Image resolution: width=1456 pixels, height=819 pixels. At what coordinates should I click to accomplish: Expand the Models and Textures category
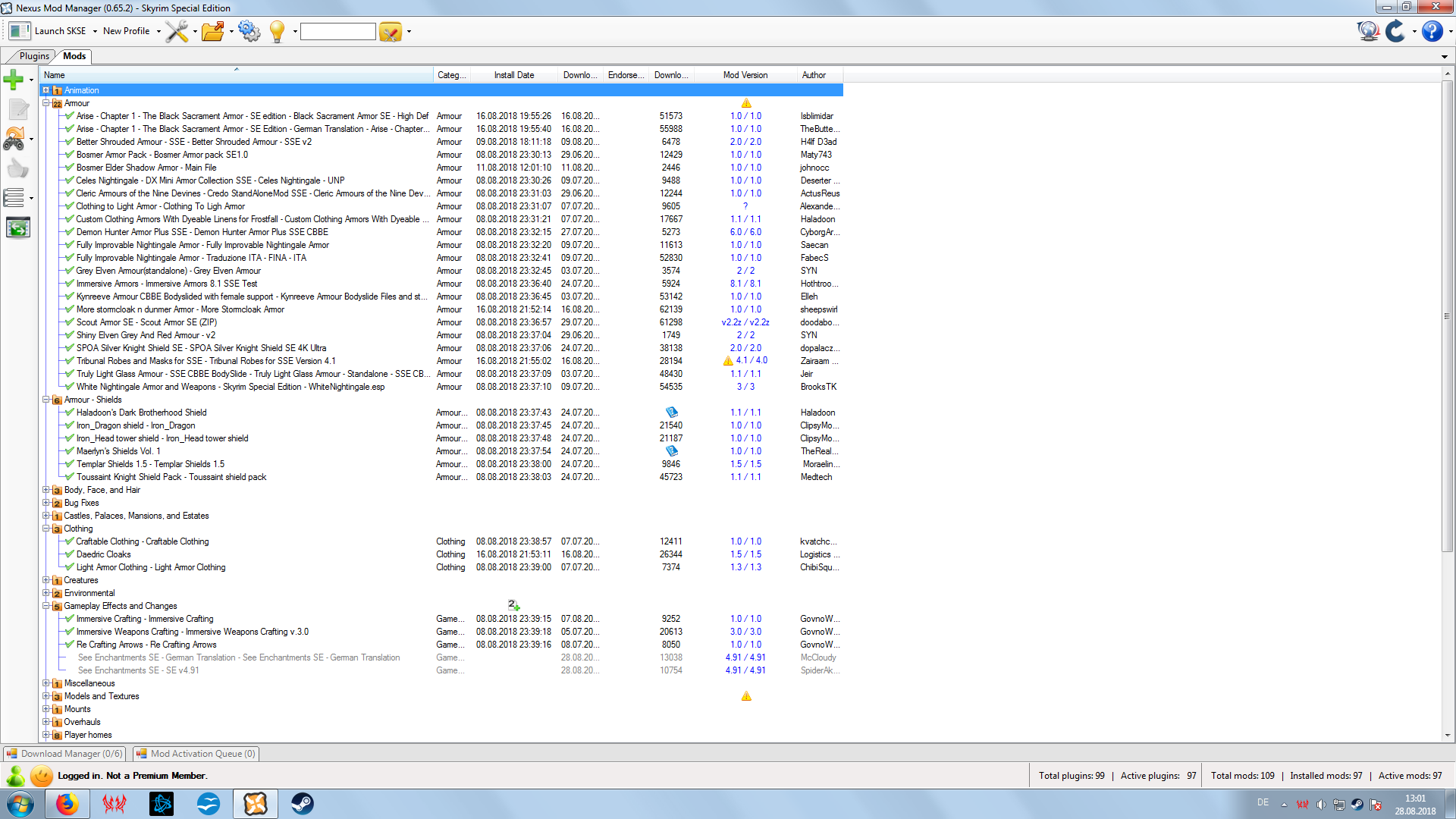click(45, 696)
